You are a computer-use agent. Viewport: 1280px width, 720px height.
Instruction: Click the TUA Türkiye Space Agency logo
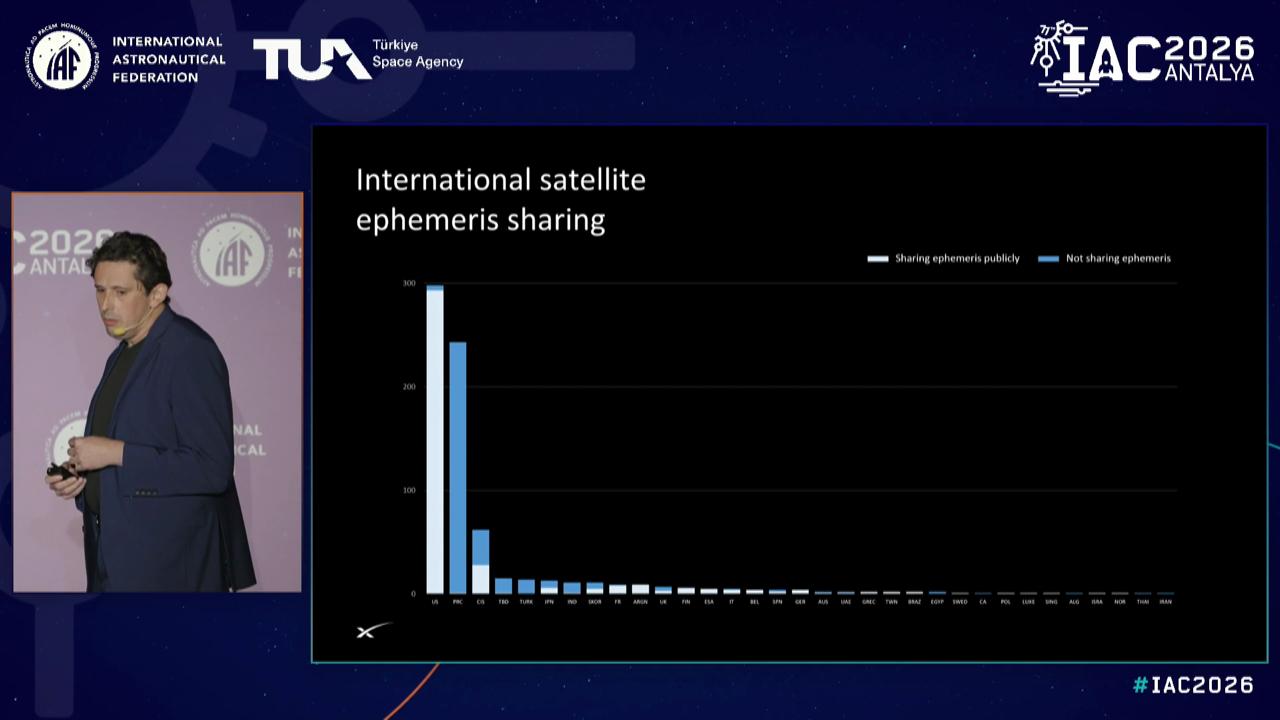tap(358, 59)
